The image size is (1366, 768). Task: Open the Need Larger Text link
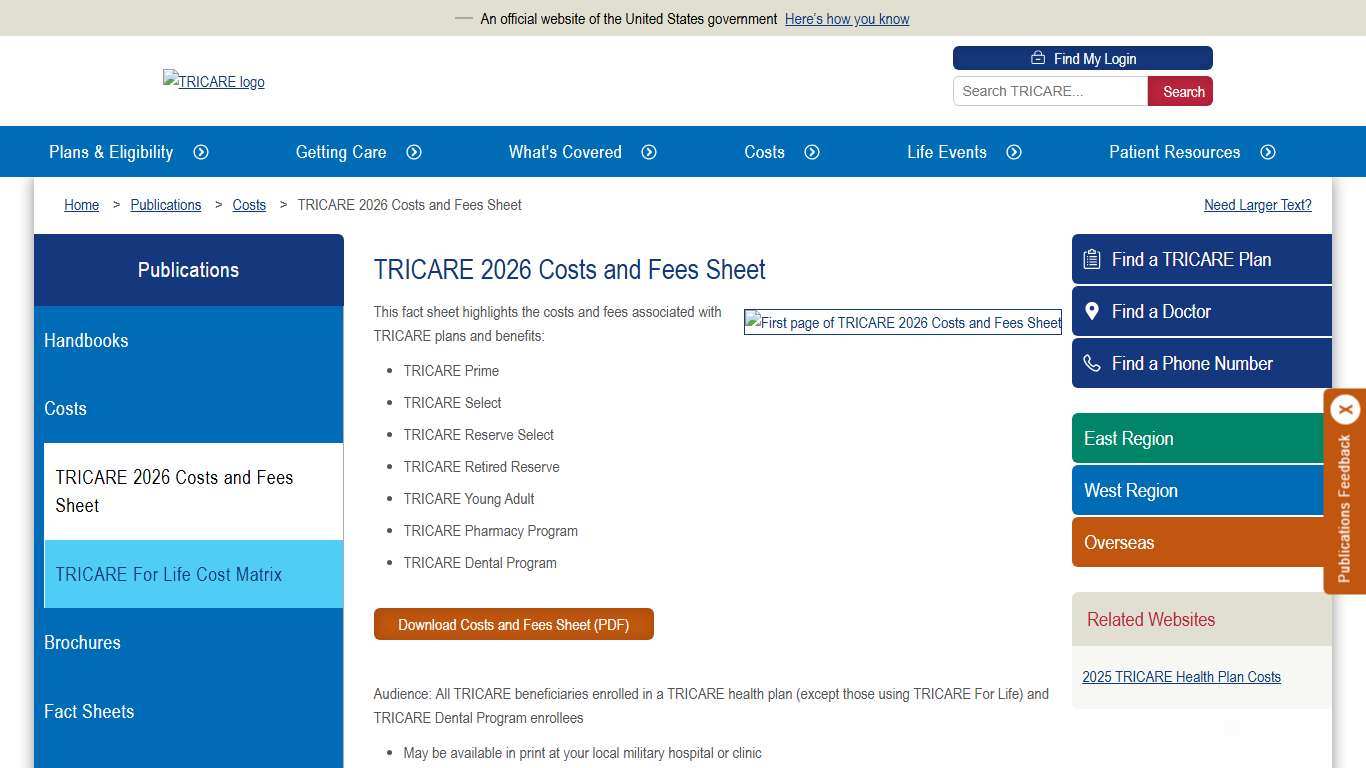point(1257,205)
